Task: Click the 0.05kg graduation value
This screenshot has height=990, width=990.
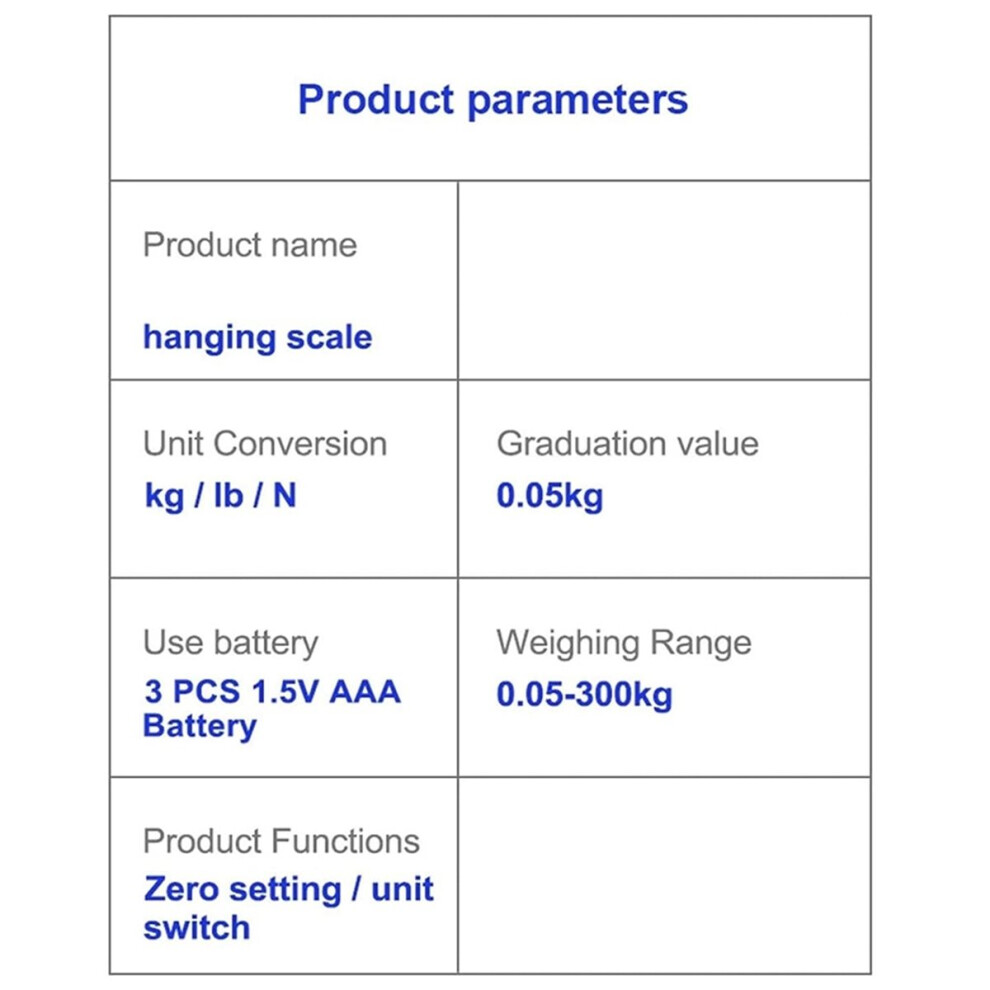Action: [550, 496]
